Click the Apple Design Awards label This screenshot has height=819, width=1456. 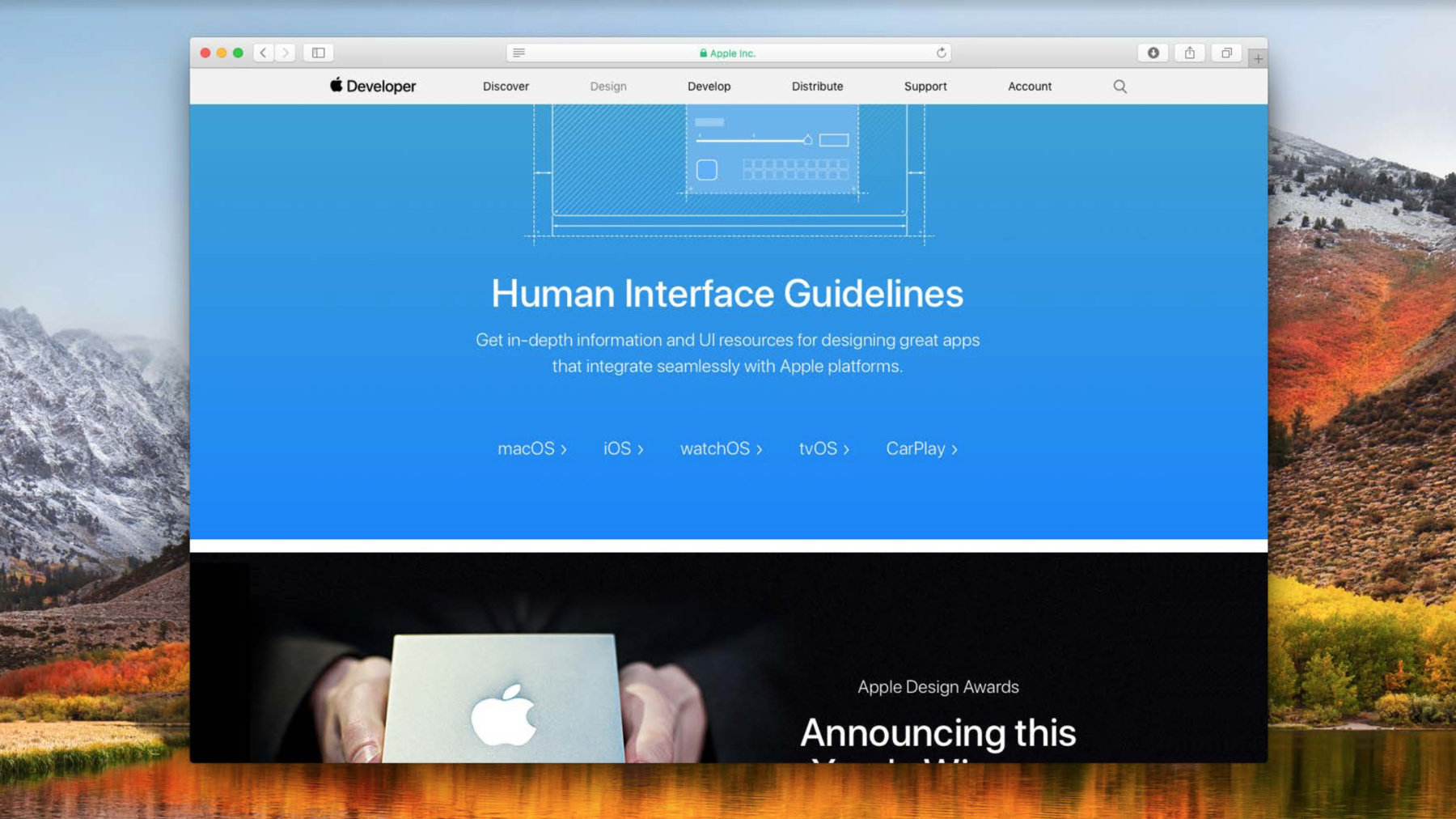coord(938,686)
